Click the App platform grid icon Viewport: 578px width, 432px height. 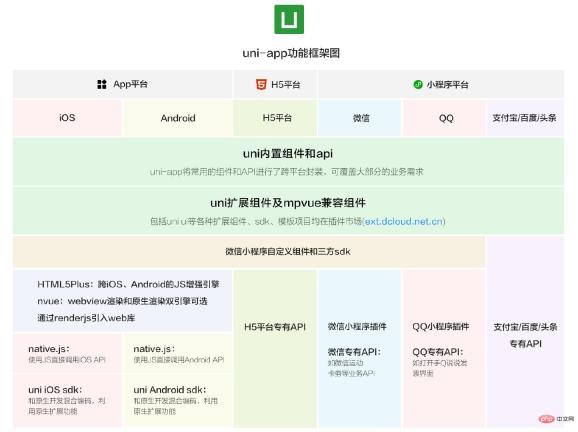[102, 84]
